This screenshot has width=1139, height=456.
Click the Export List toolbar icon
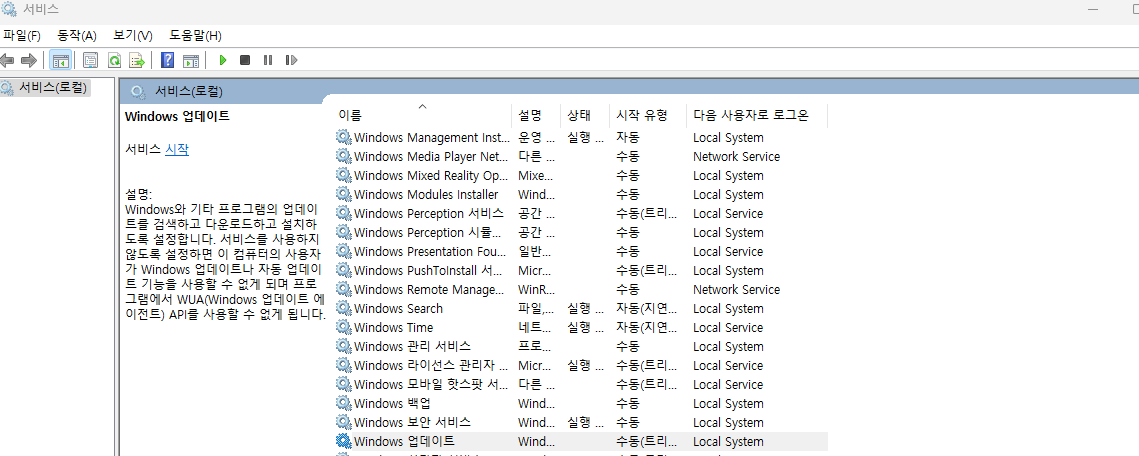[x=137, y=60]
